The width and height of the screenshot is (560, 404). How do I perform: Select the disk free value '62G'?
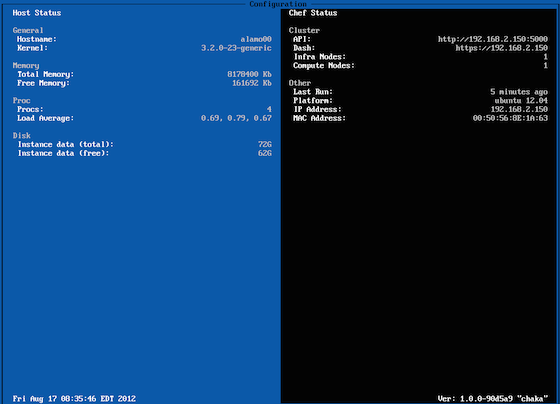click(265, 153)
